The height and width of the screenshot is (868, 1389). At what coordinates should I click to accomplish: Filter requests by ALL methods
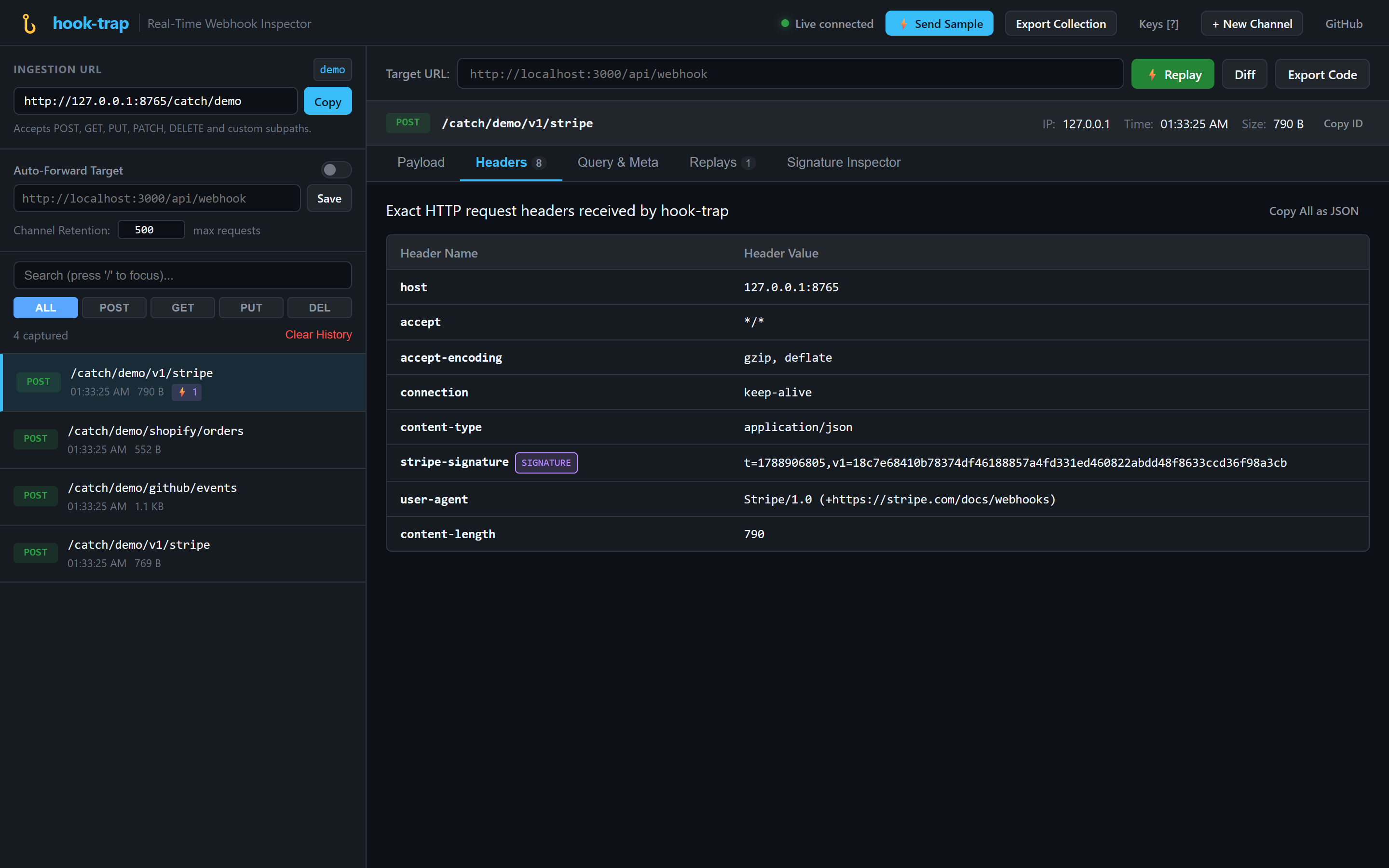click(45, 308)
